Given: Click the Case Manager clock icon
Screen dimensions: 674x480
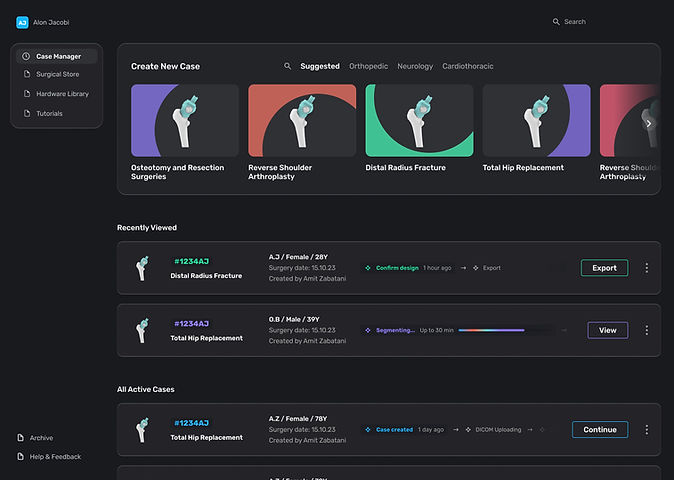Looking at the screenshot, I should [26, 56].
